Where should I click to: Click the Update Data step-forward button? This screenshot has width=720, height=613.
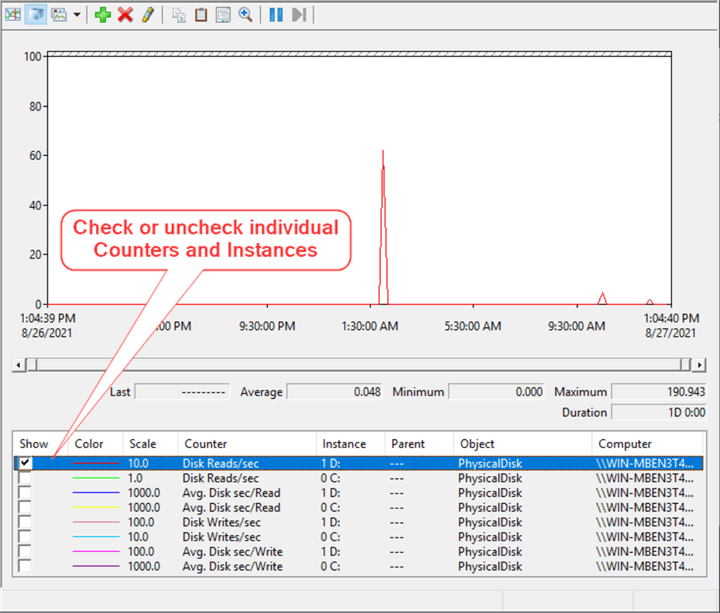coord(298,15)
